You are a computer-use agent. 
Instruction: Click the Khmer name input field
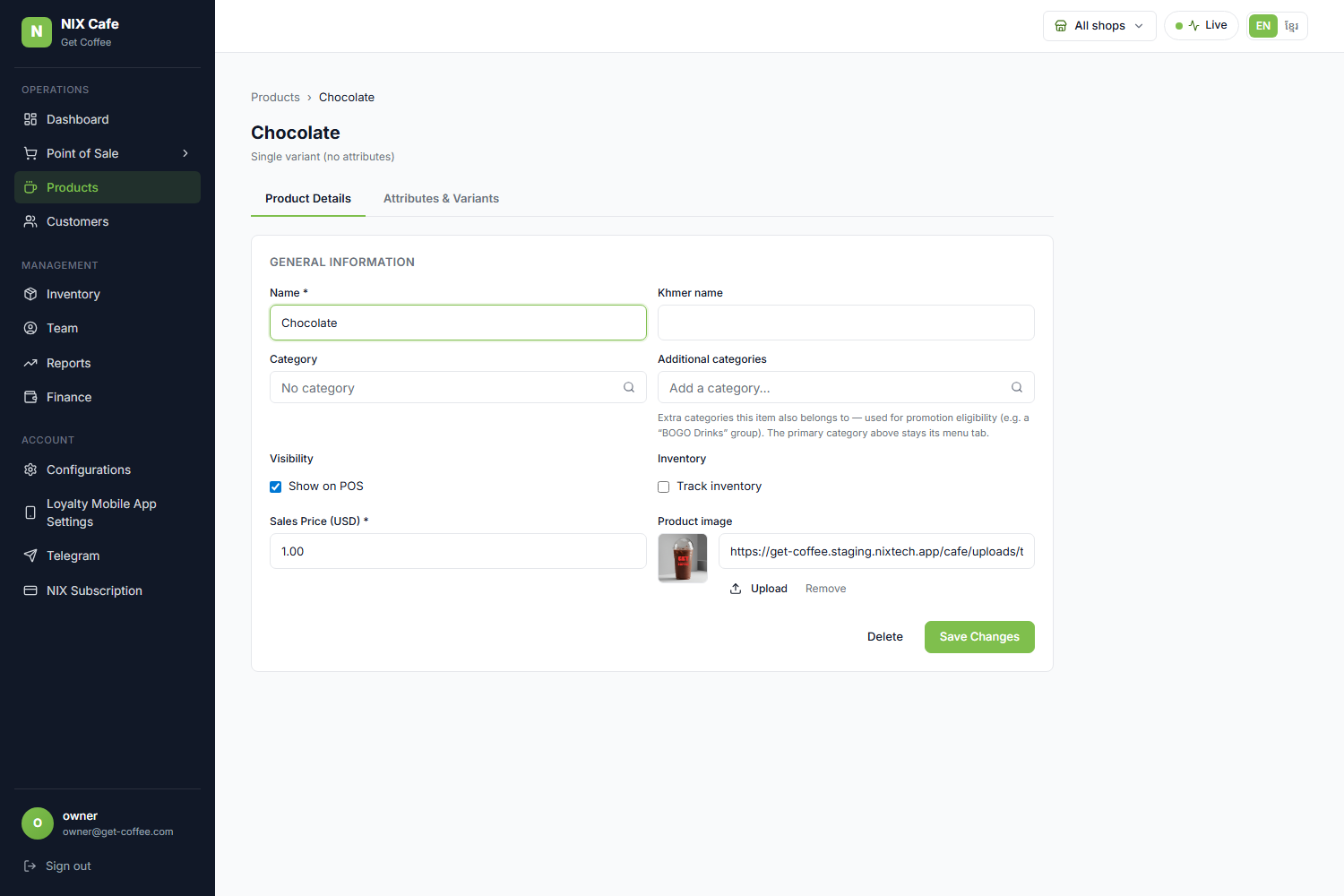click(846, 323)
